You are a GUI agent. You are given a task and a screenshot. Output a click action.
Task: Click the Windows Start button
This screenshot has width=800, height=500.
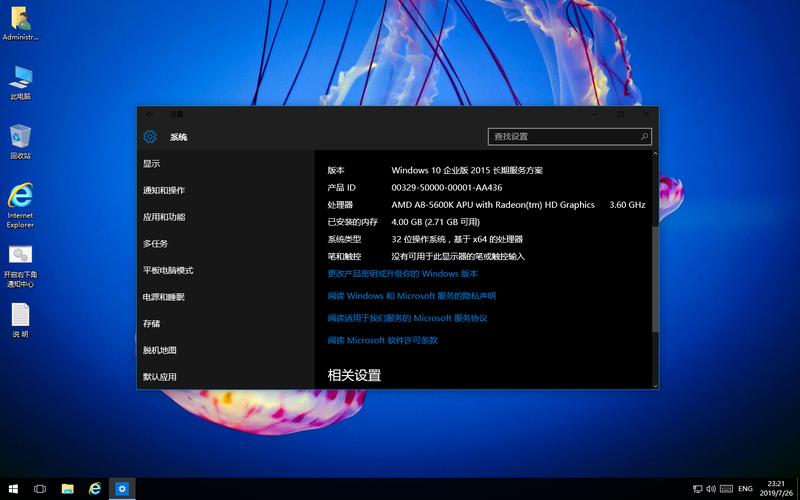(13, 489)
